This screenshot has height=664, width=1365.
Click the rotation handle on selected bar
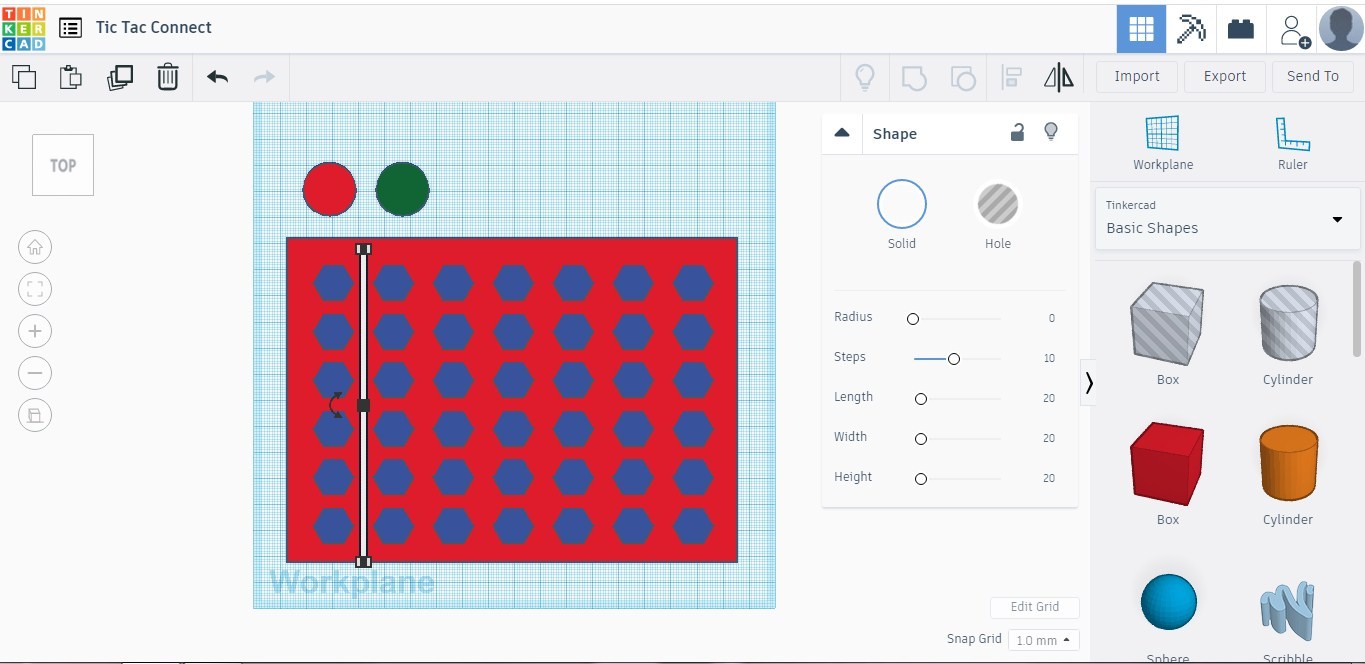click(336, 405)
